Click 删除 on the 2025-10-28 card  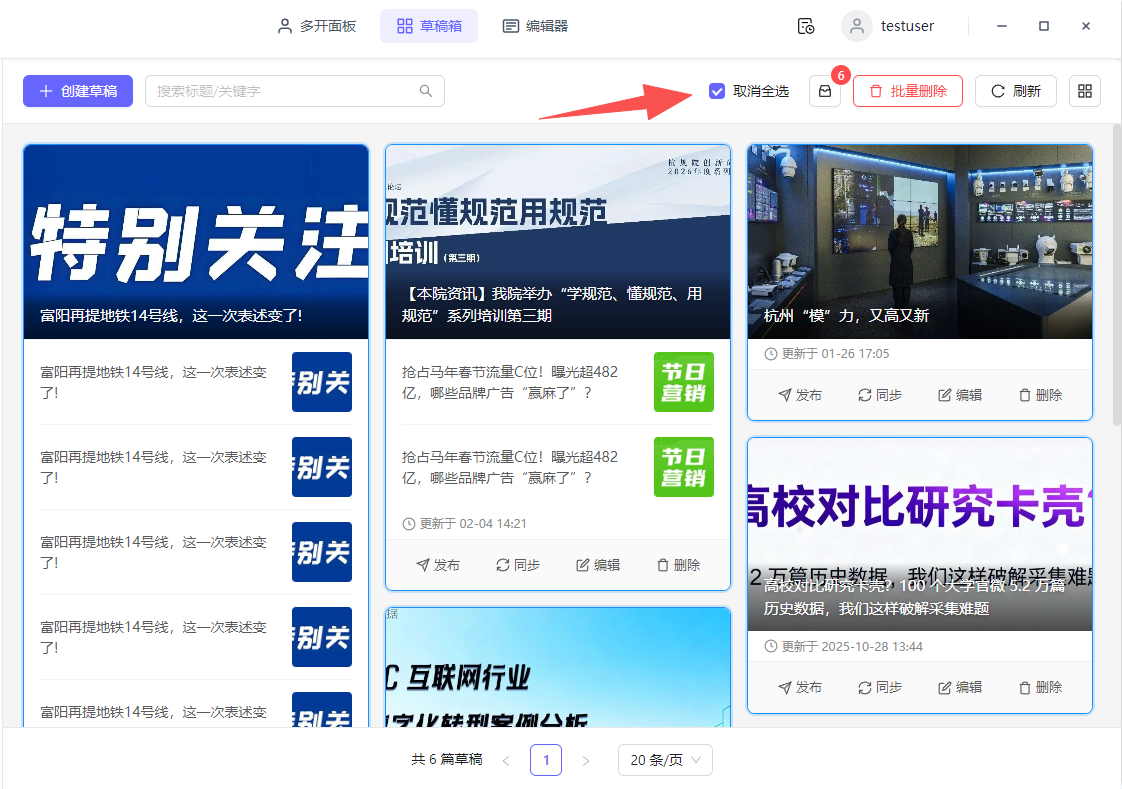point(1040,687)
